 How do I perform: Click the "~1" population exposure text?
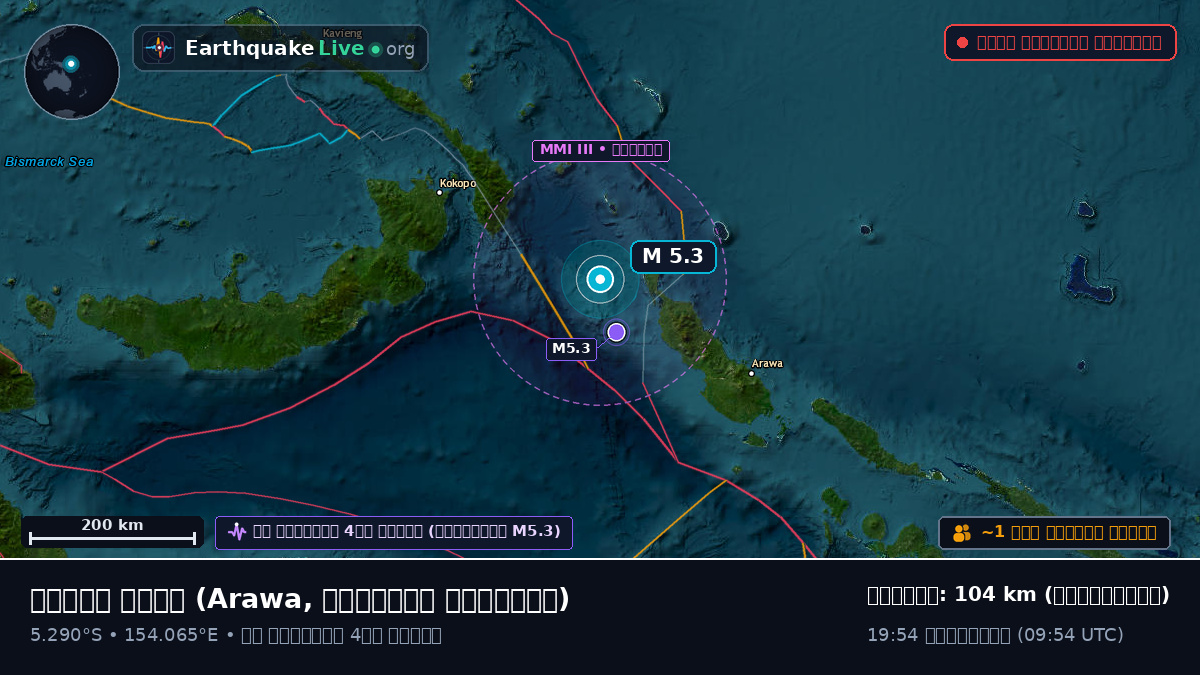point(1069,533)
